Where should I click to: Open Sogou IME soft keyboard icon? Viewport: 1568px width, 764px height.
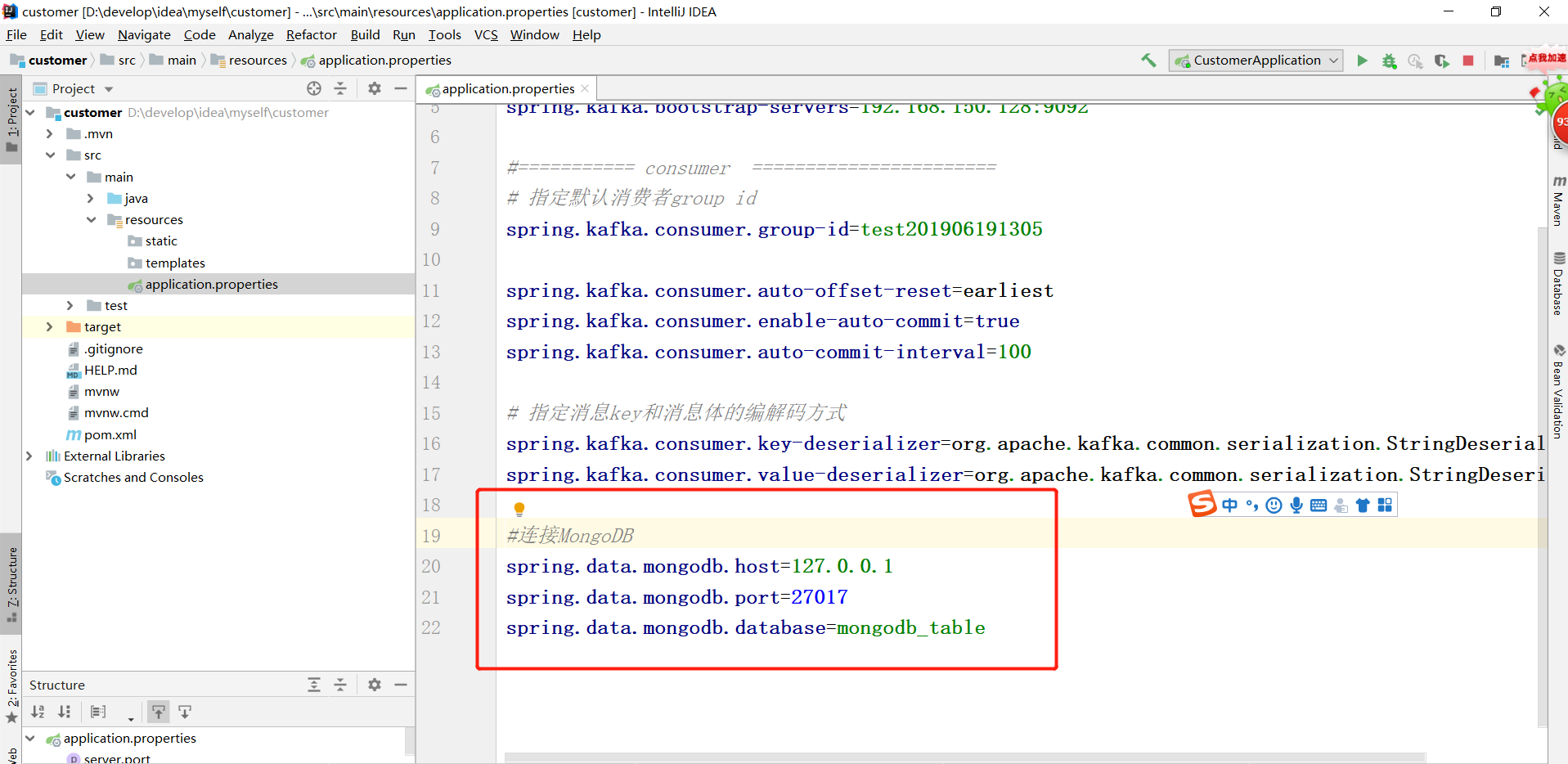(x=1319, y=506)
